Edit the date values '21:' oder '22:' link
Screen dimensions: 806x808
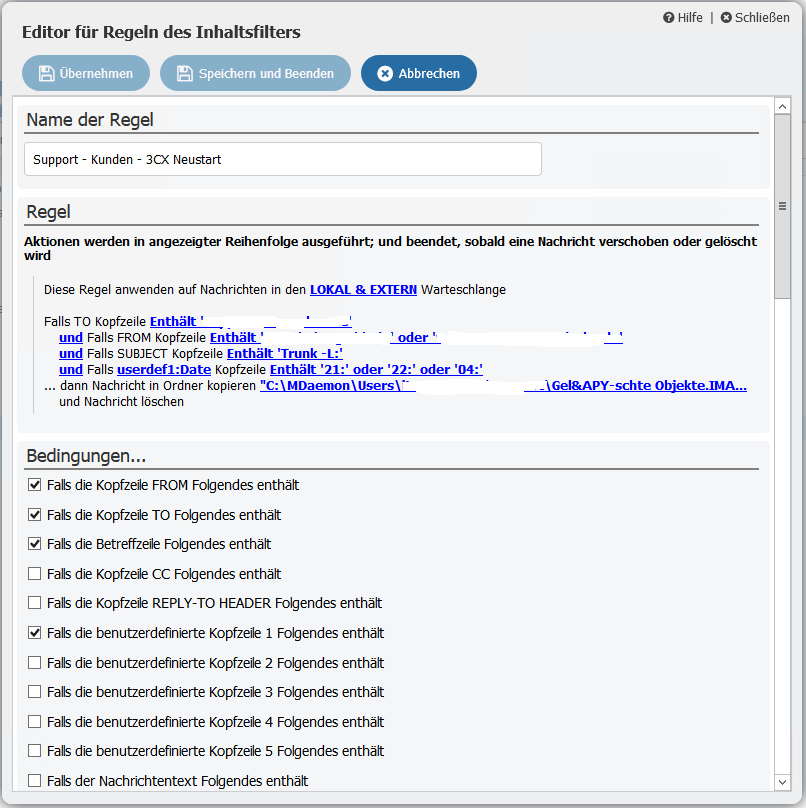tap(376, 370)
